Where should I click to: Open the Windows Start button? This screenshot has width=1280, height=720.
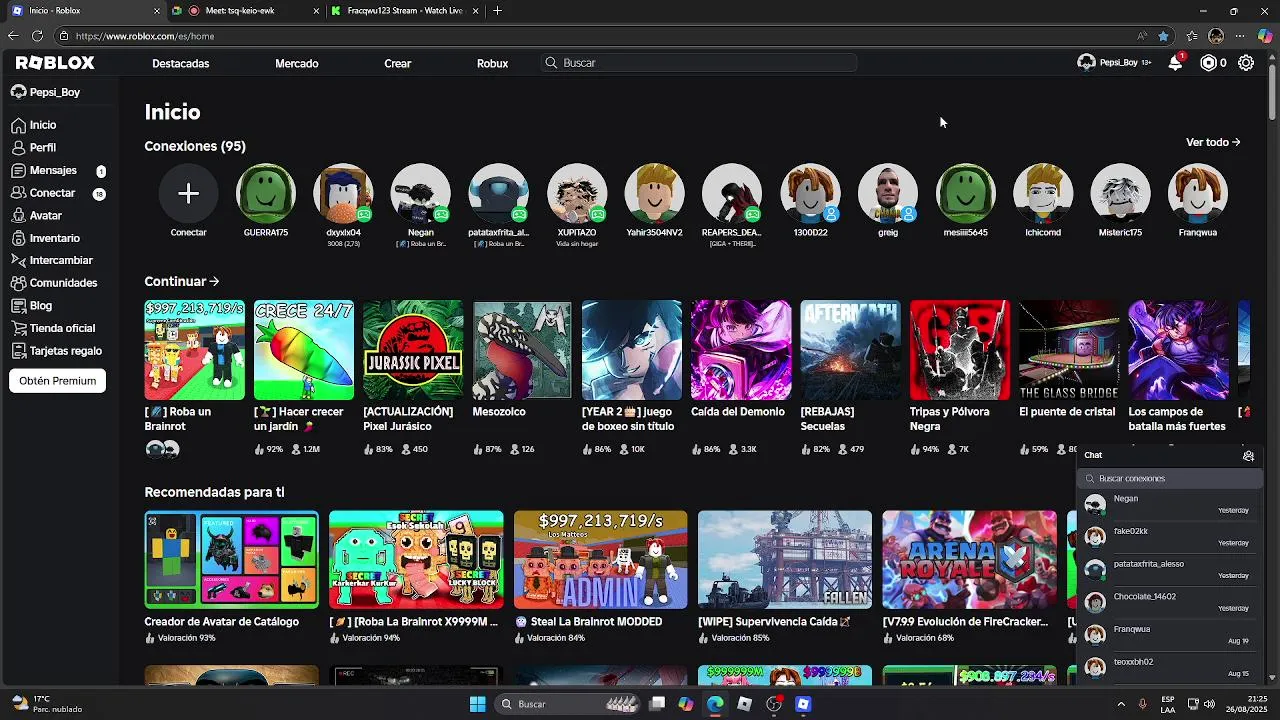click(477, 704)
